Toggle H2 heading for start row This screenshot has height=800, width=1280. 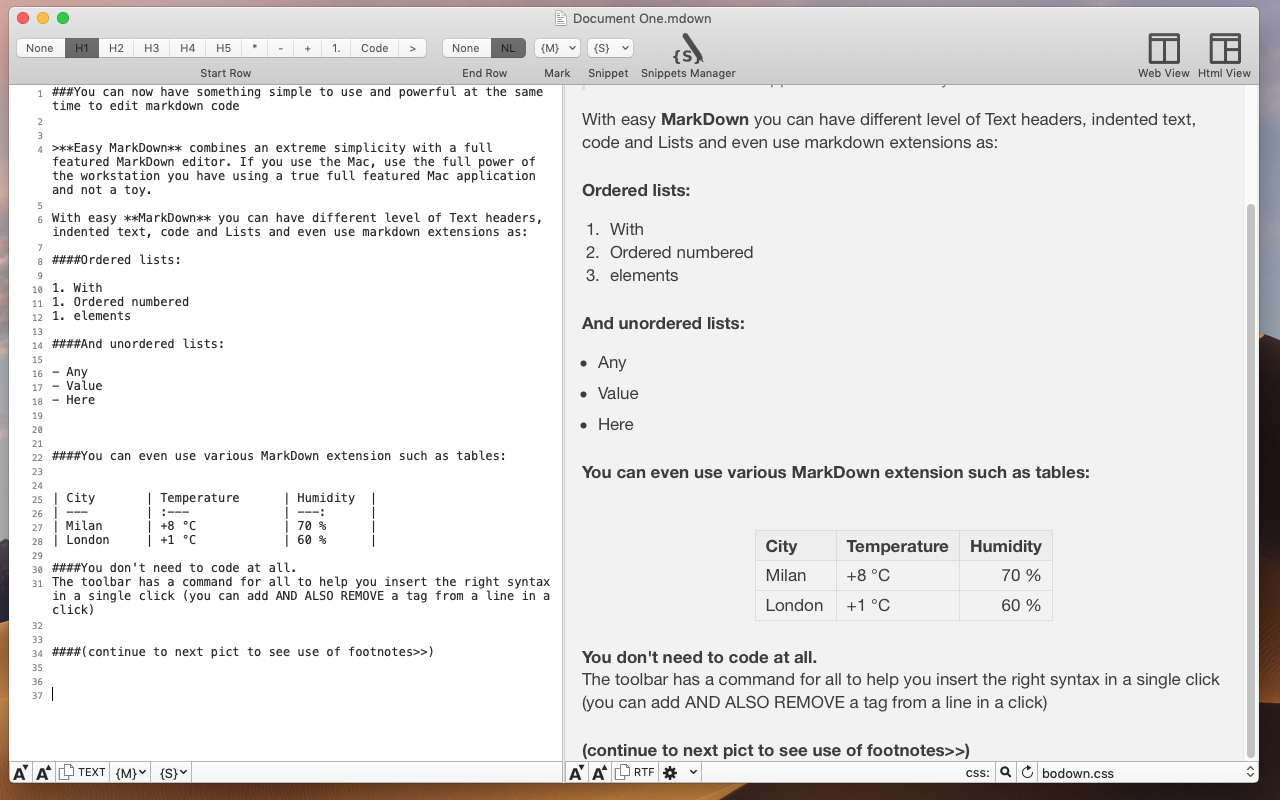pos(117,48)
